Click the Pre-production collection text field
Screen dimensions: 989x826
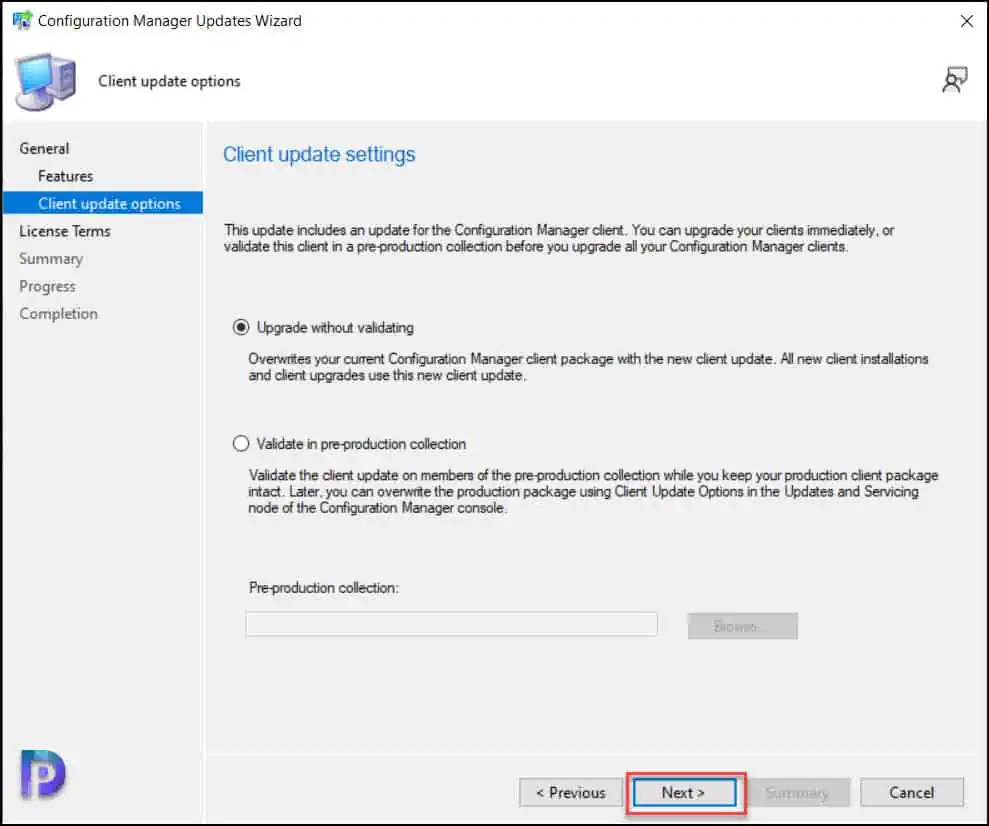452,625
